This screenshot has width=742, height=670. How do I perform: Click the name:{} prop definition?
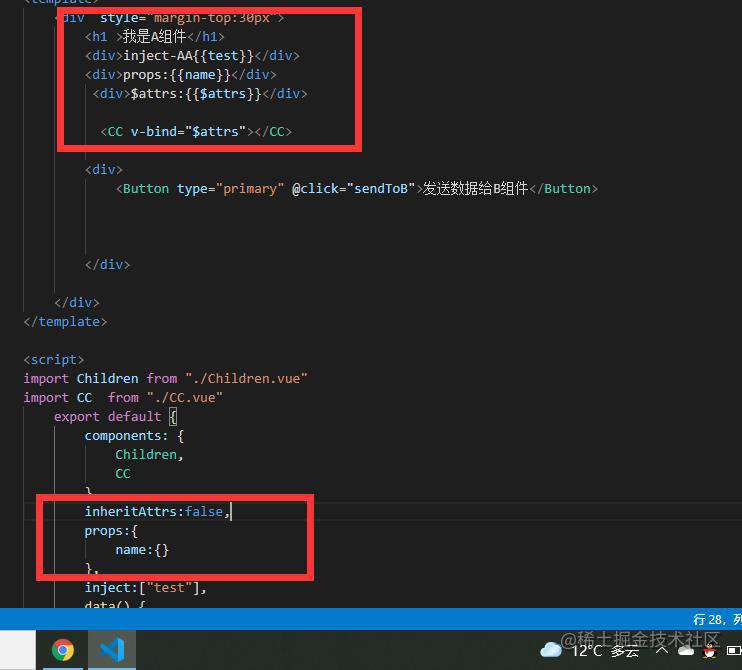pos(142,550)
